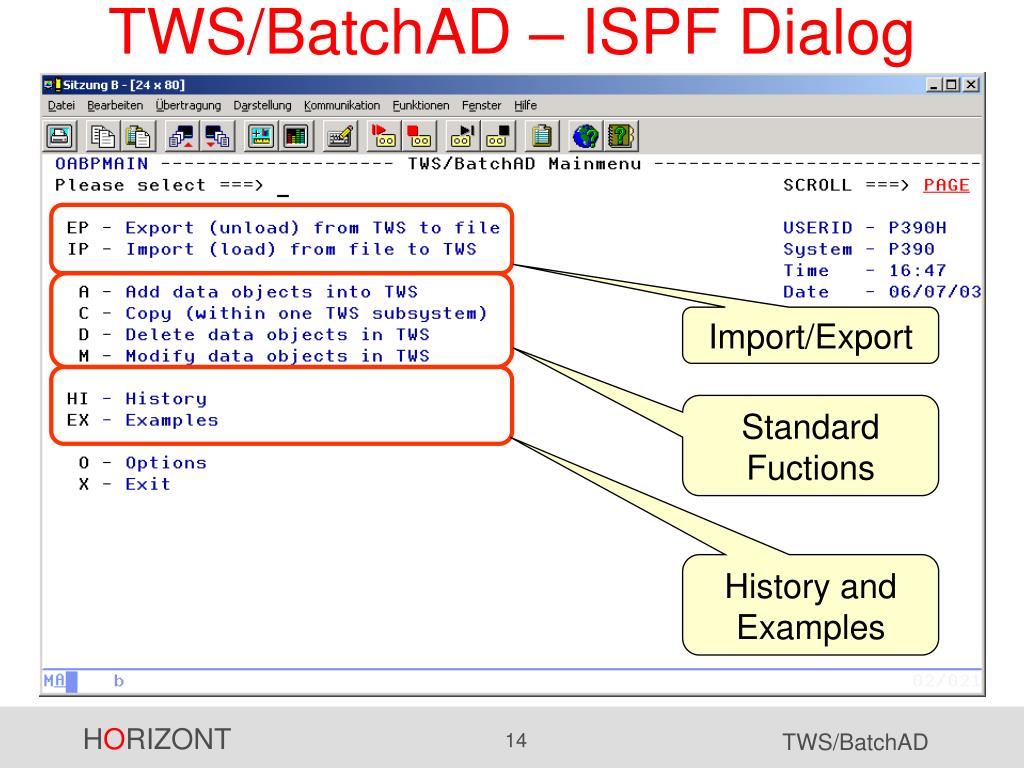The image size is (1024, 768).
Task: Open the Display Setup toolbar icon
Action: (261, 136)
